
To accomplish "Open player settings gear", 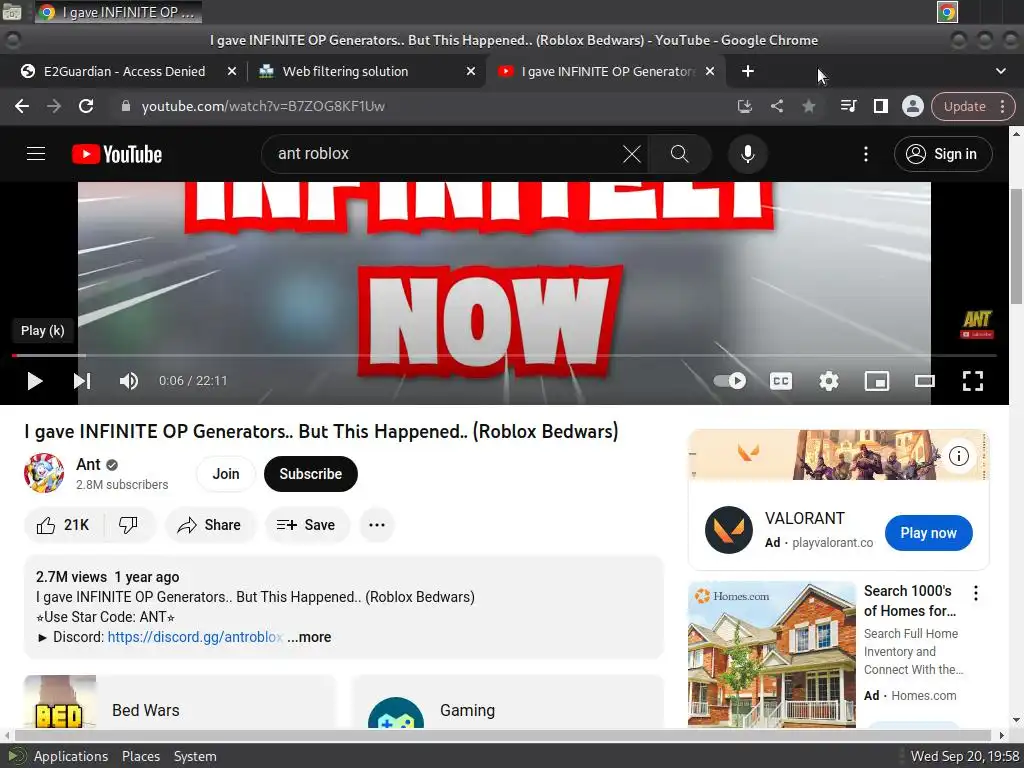I will [829, 381].
